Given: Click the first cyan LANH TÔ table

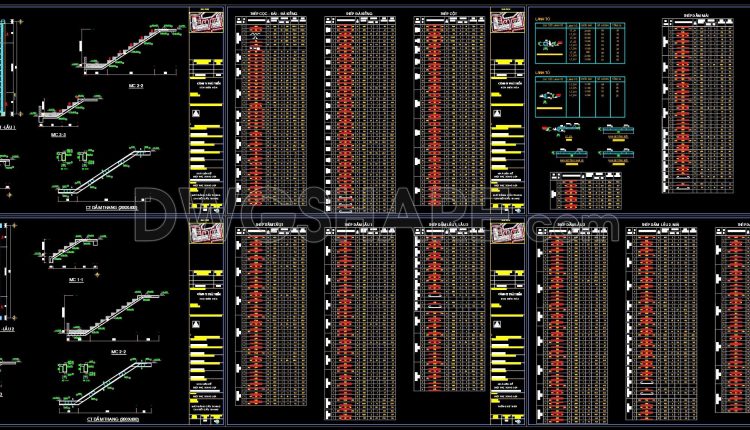Looking at the screenshot, I should click(x=580, y=43).
